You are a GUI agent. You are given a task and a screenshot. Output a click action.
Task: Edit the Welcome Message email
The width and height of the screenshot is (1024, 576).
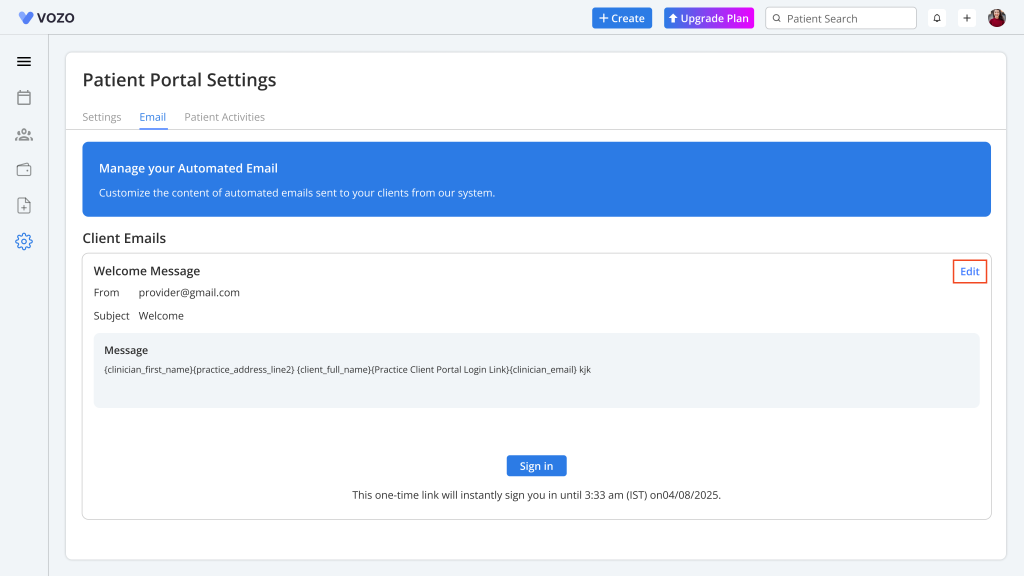click(970, 272)
